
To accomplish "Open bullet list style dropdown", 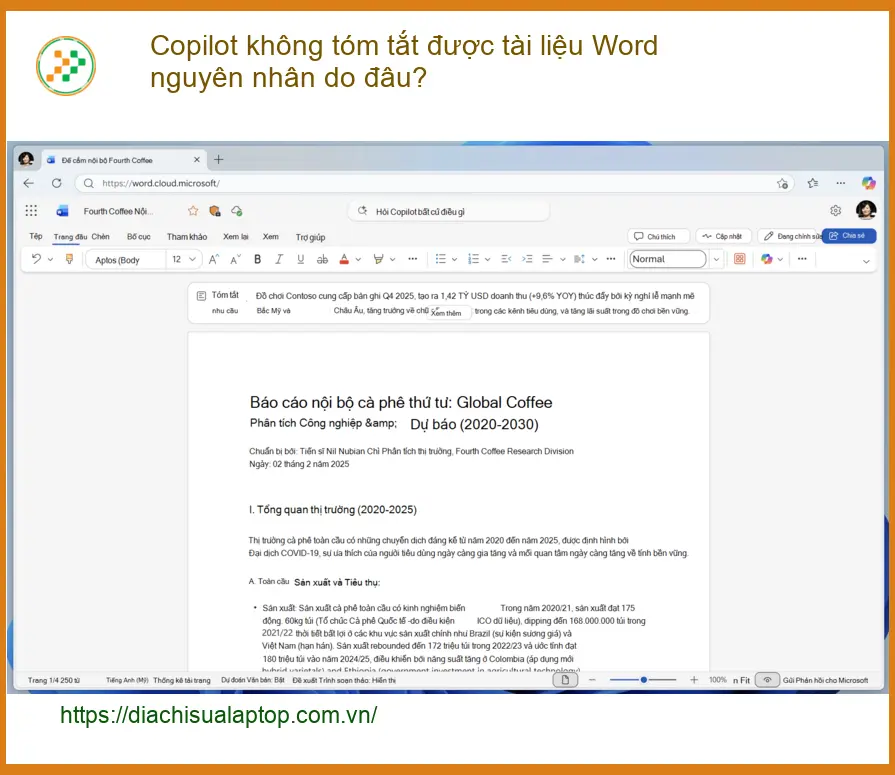I will pyautogui.click(x=454, y=260).
